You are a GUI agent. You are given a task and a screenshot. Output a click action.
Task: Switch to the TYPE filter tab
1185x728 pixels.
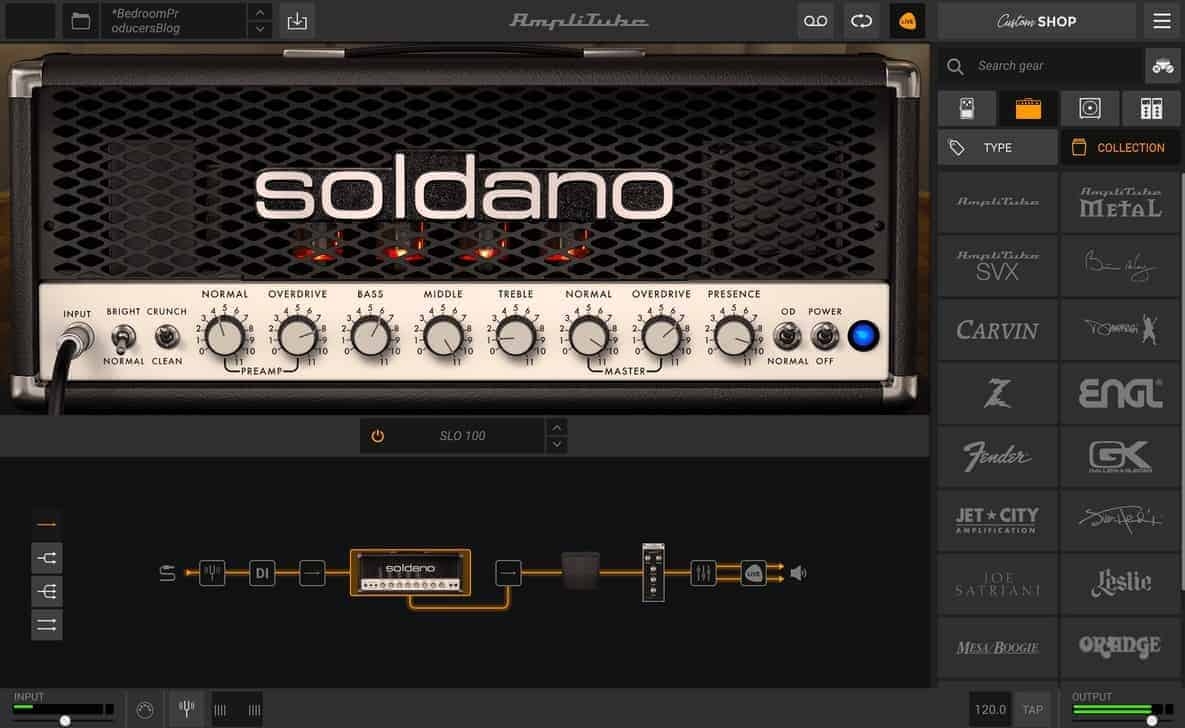click(x=997, y=147)
